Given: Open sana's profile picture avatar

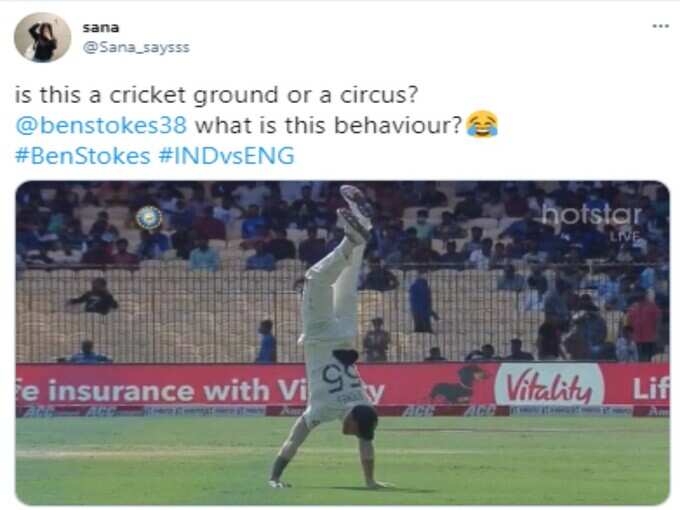Looking at the screenshot, I should click(42, 37).
